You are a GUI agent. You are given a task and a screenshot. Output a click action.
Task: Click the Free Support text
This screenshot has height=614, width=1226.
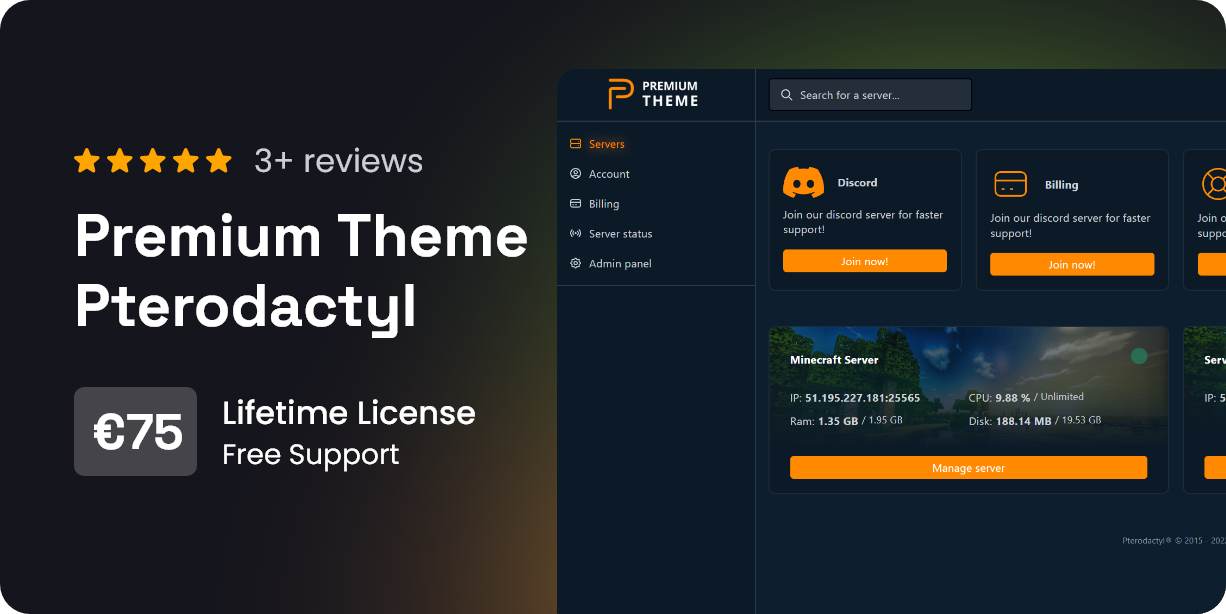[311, 455]
